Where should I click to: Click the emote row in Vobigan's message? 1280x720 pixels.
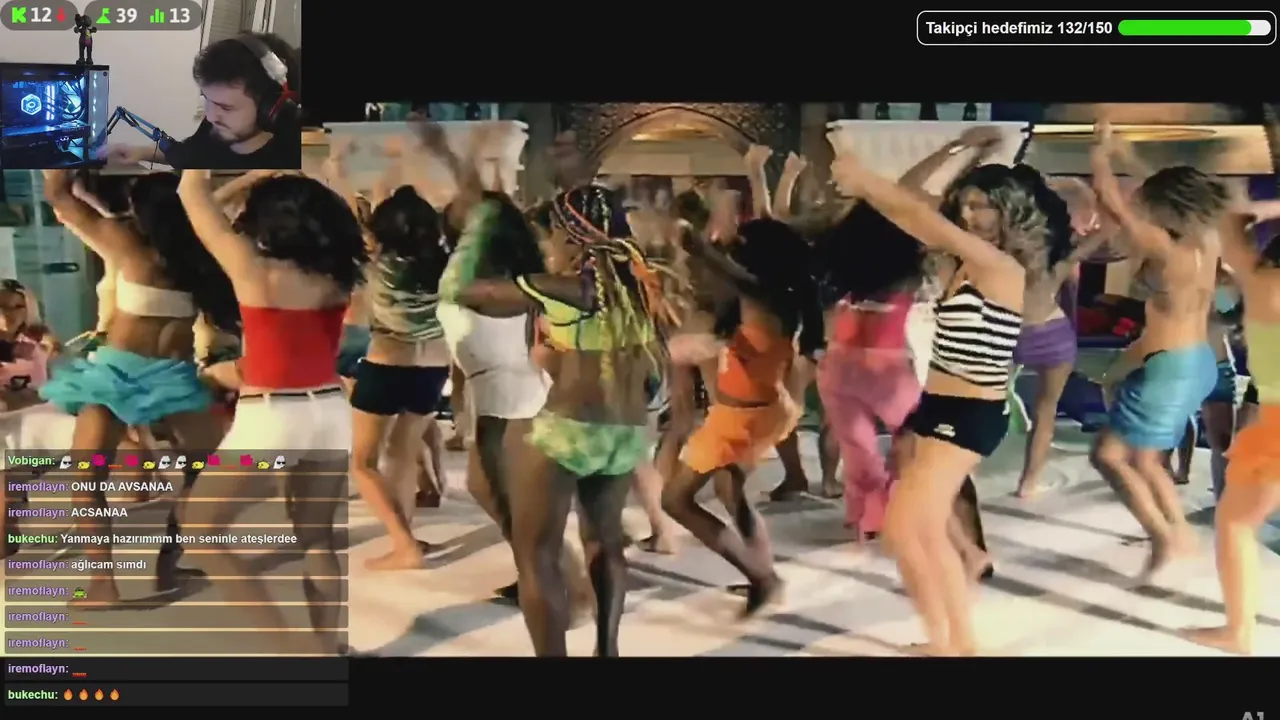[x=172, y=461]
